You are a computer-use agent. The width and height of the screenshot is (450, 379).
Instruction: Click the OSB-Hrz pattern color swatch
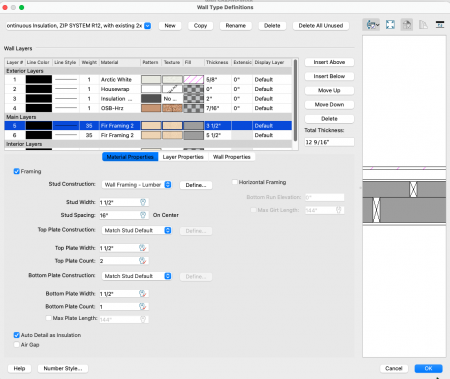151,108
